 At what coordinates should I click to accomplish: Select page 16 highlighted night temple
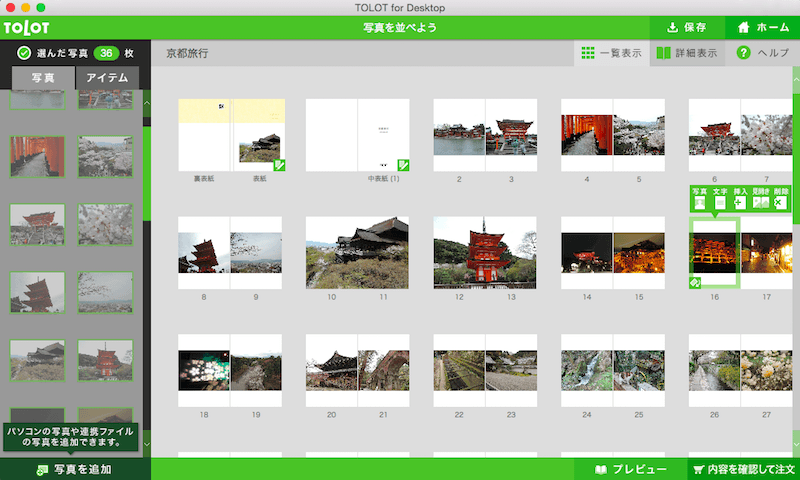[714, 252]
